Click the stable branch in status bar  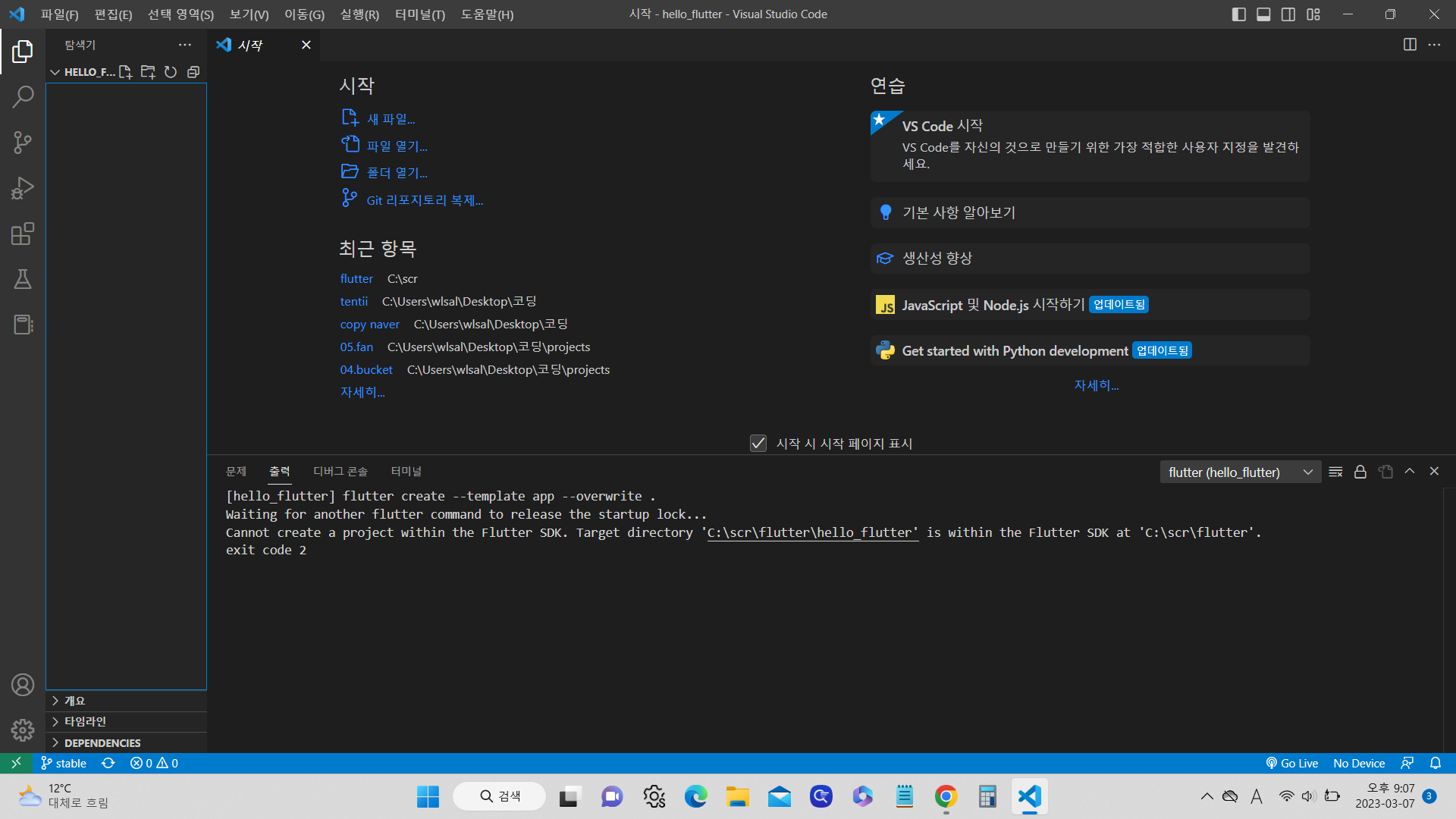pos(64,763)
